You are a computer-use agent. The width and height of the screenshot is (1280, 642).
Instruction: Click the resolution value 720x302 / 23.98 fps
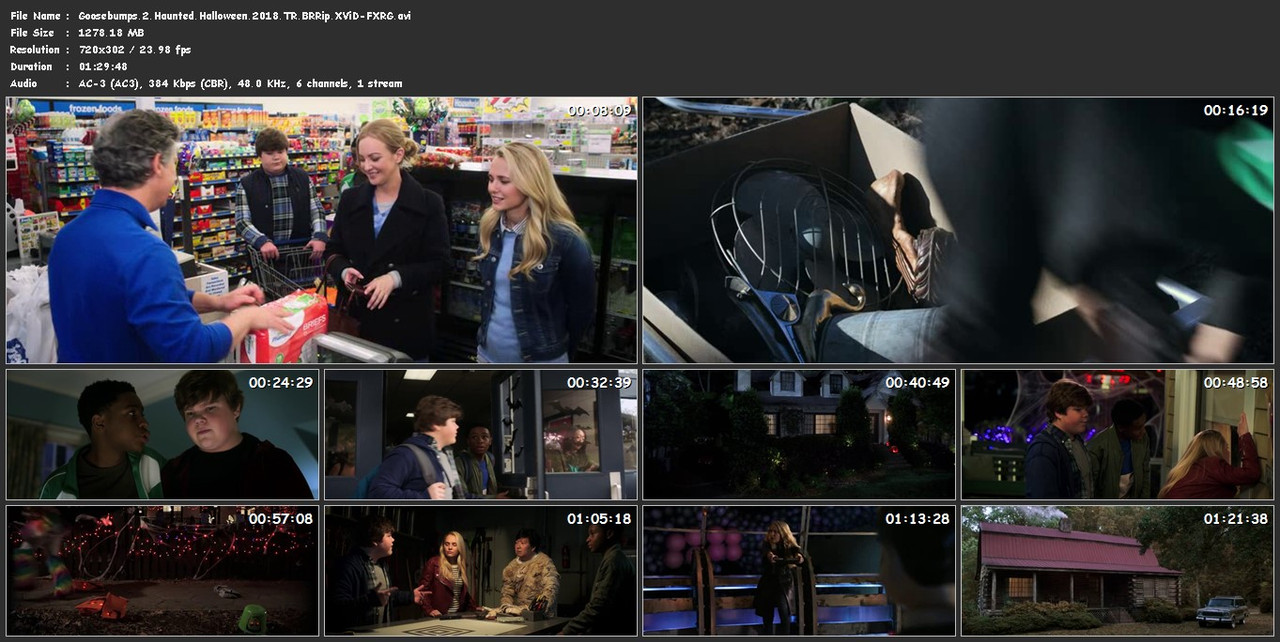134,50
